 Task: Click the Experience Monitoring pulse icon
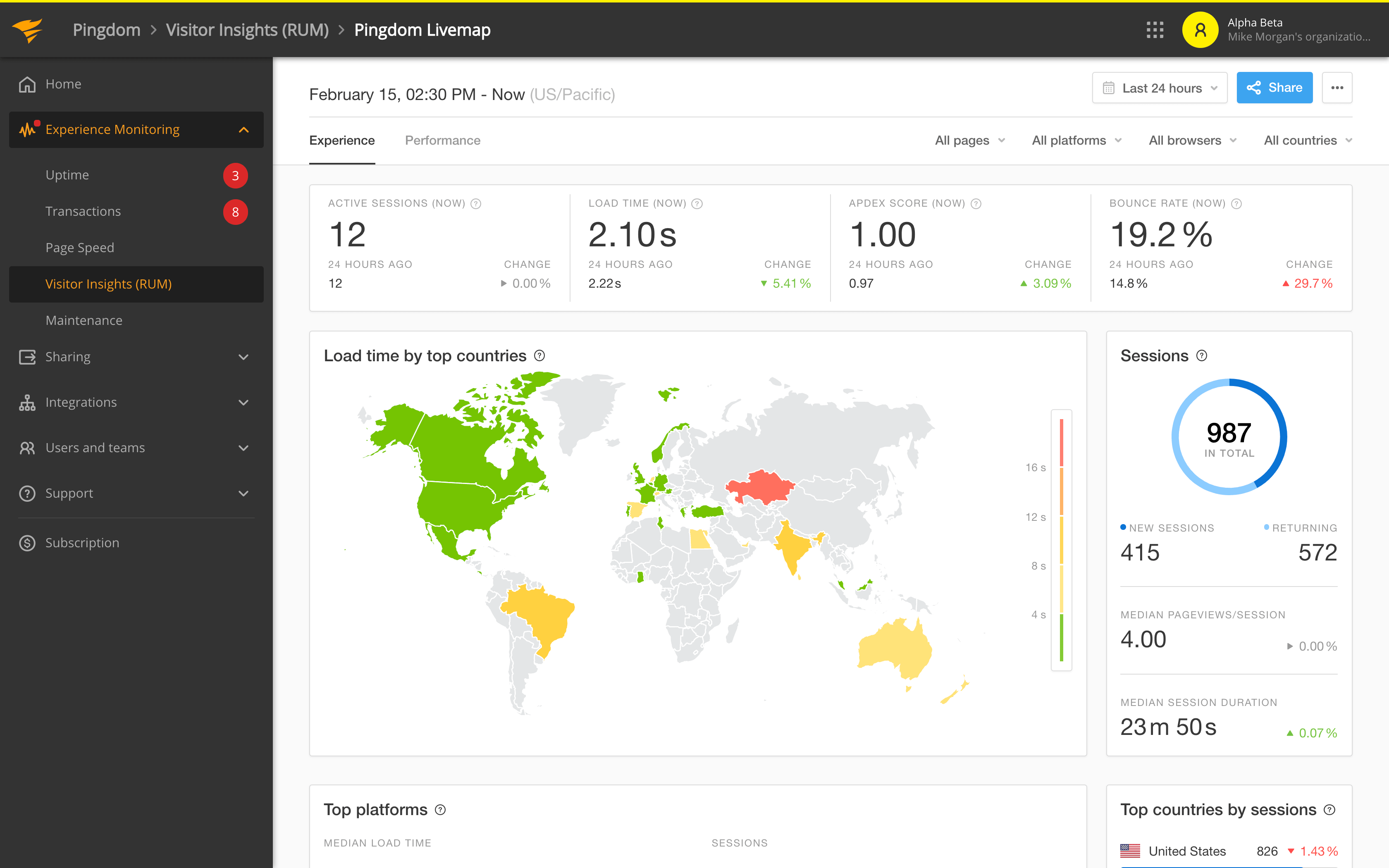[29, 129]
